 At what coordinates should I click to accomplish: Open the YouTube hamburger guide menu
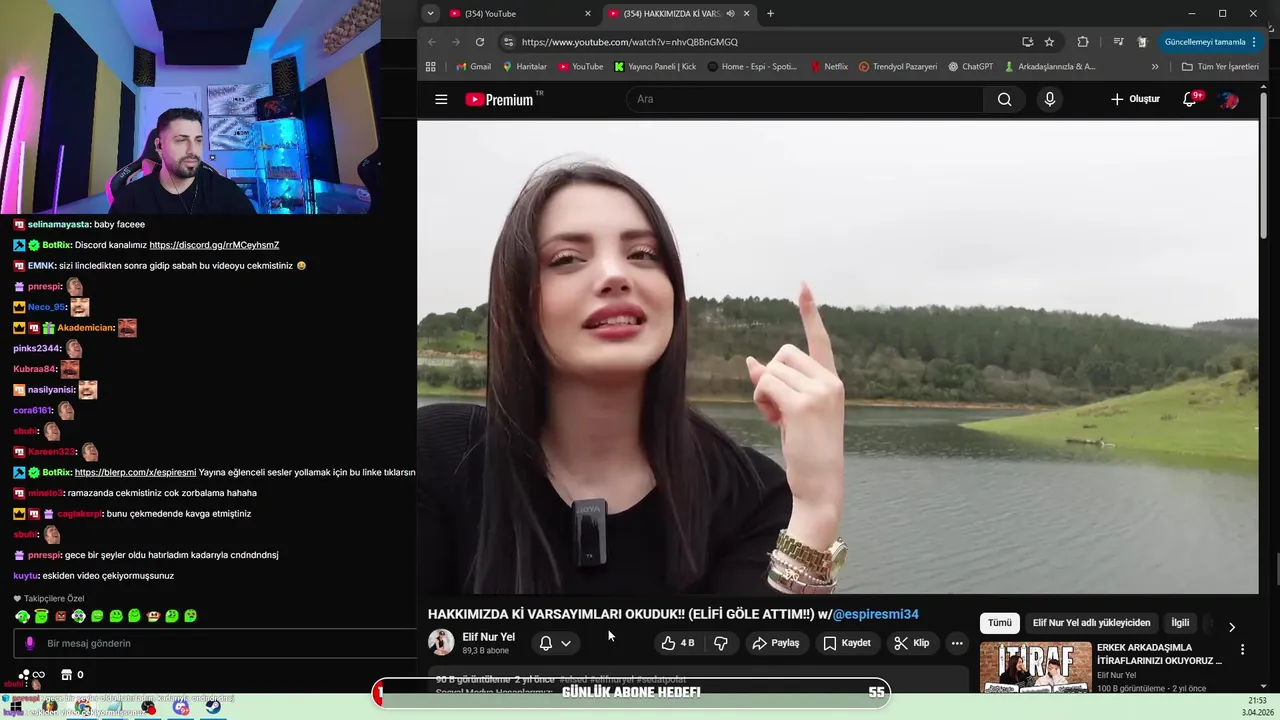coord(441,99)
